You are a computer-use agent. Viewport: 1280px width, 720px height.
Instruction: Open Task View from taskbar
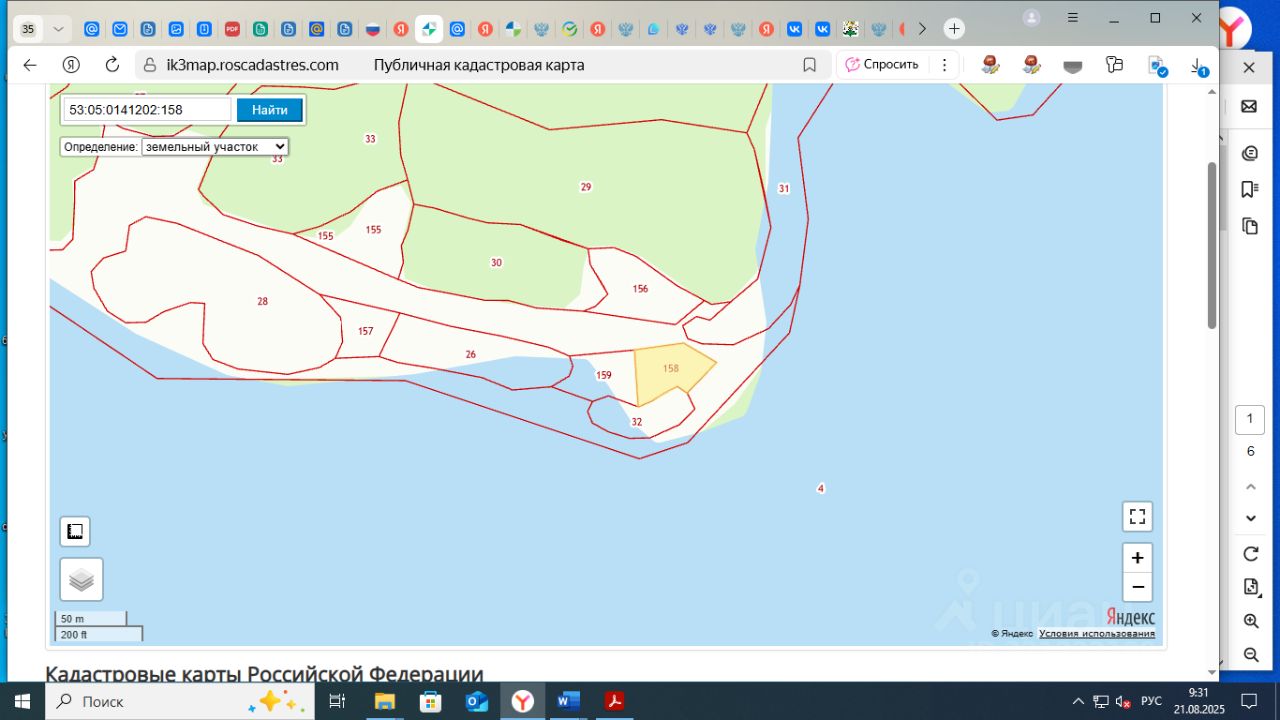[x=337, y=701]
